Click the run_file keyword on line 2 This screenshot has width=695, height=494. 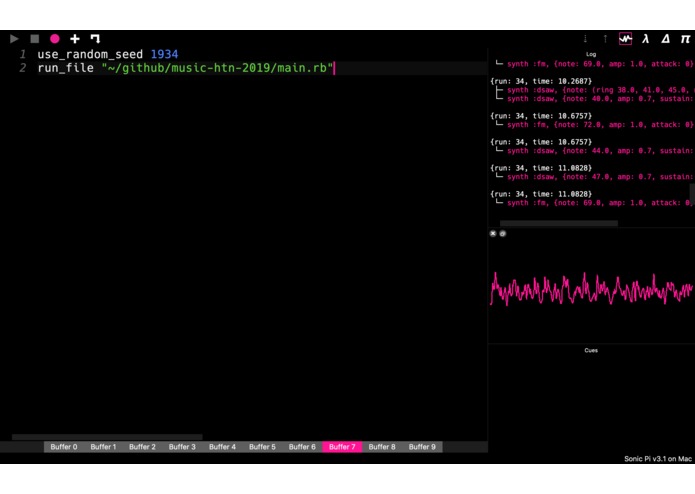66,68
